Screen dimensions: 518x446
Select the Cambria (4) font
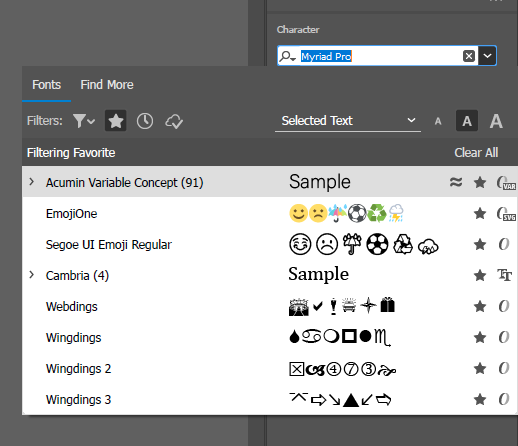point(77,276)
